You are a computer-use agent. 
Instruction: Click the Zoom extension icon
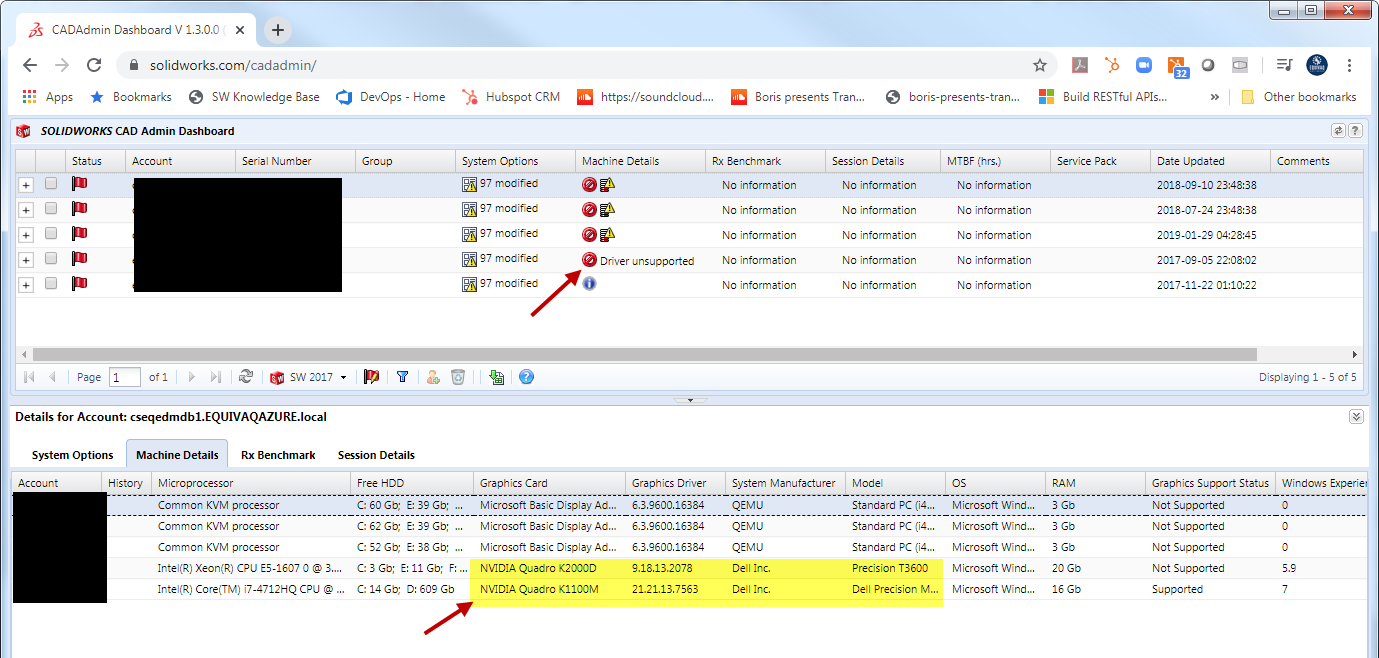pyautogui.click(x=1144, y=65)
